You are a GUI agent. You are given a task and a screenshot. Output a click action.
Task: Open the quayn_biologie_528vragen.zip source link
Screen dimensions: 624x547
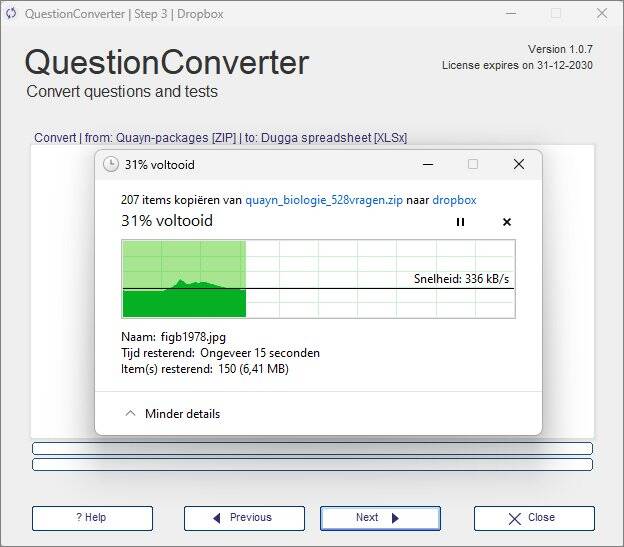click(324, 200)
